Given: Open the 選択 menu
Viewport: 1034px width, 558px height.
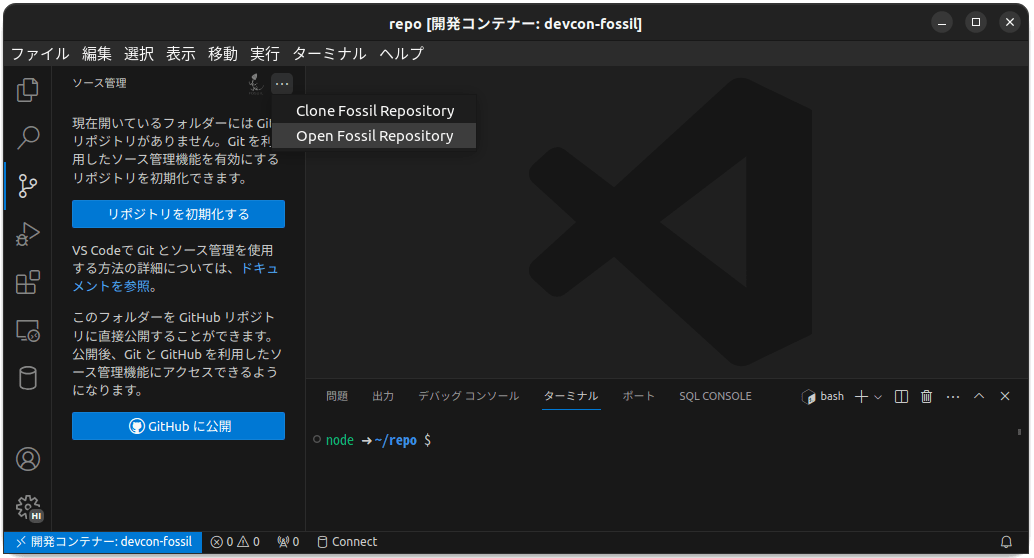Looking at the screenshot, I should coord(139,53).
